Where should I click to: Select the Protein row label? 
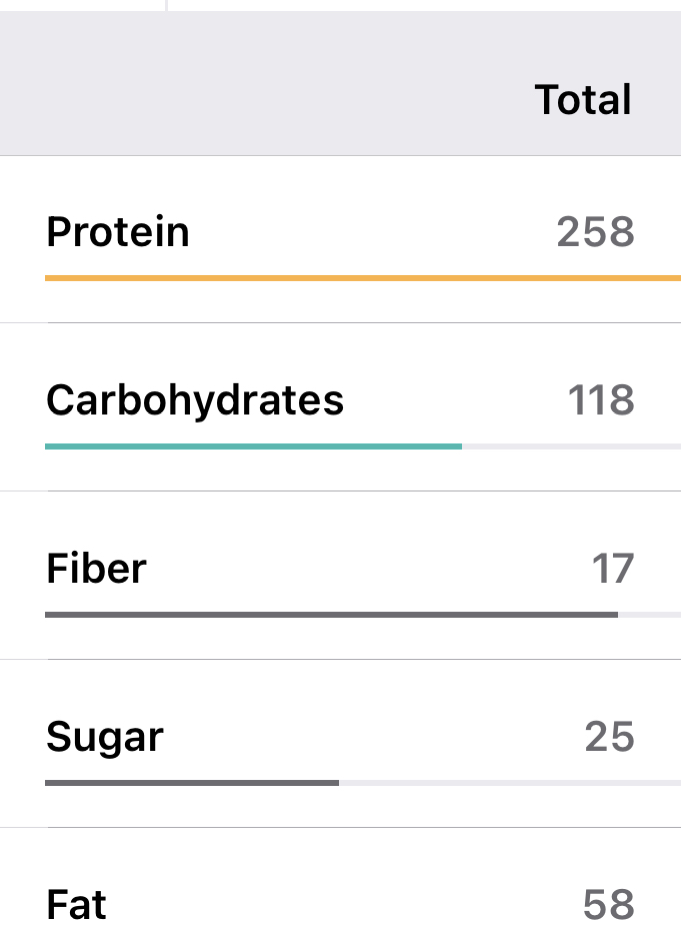click(x=118, y=232)
